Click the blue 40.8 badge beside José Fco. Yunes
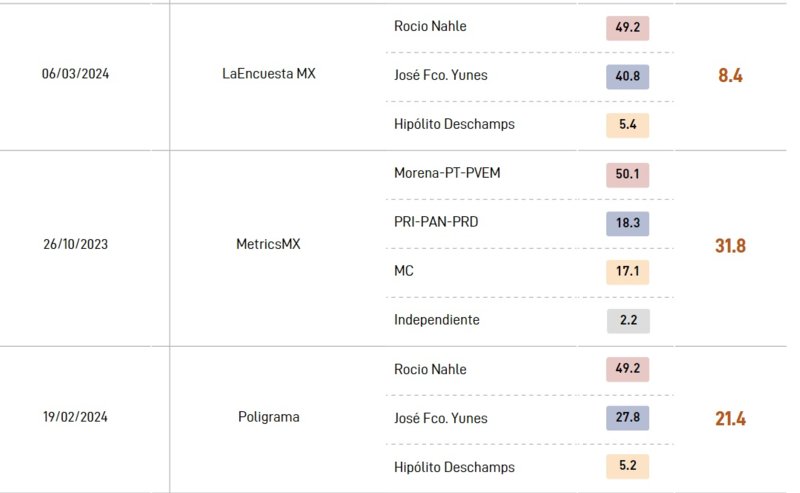 [x=628, y=77]
